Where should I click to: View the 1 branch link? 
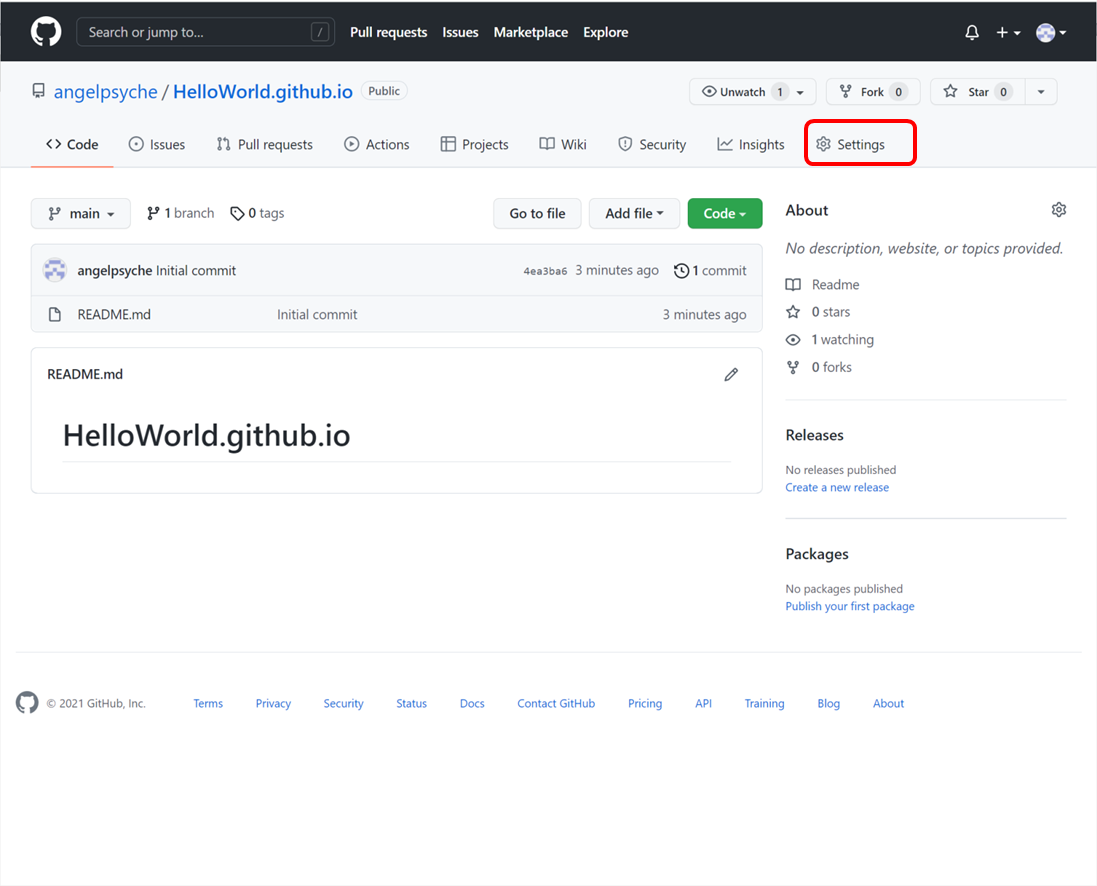181,213
